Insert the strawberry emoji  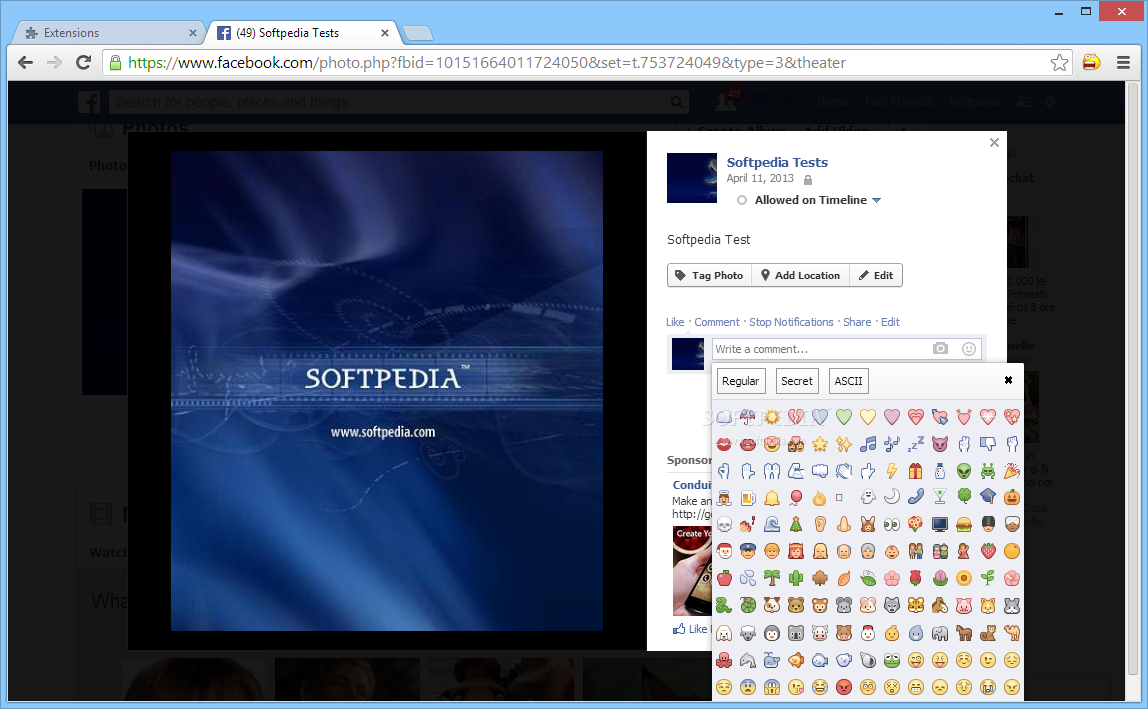tap(988, 552)
